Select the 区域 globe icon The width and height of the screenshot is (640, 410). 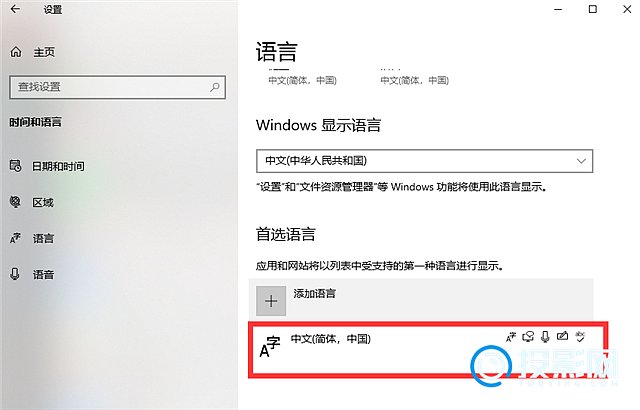pos(15,202)
